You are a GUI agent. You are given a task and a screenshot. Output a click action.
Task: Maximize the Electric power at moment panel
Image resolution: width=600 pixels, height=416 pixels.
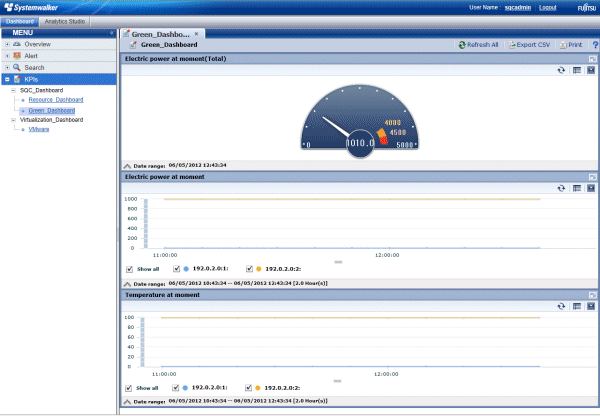point(592,177)
